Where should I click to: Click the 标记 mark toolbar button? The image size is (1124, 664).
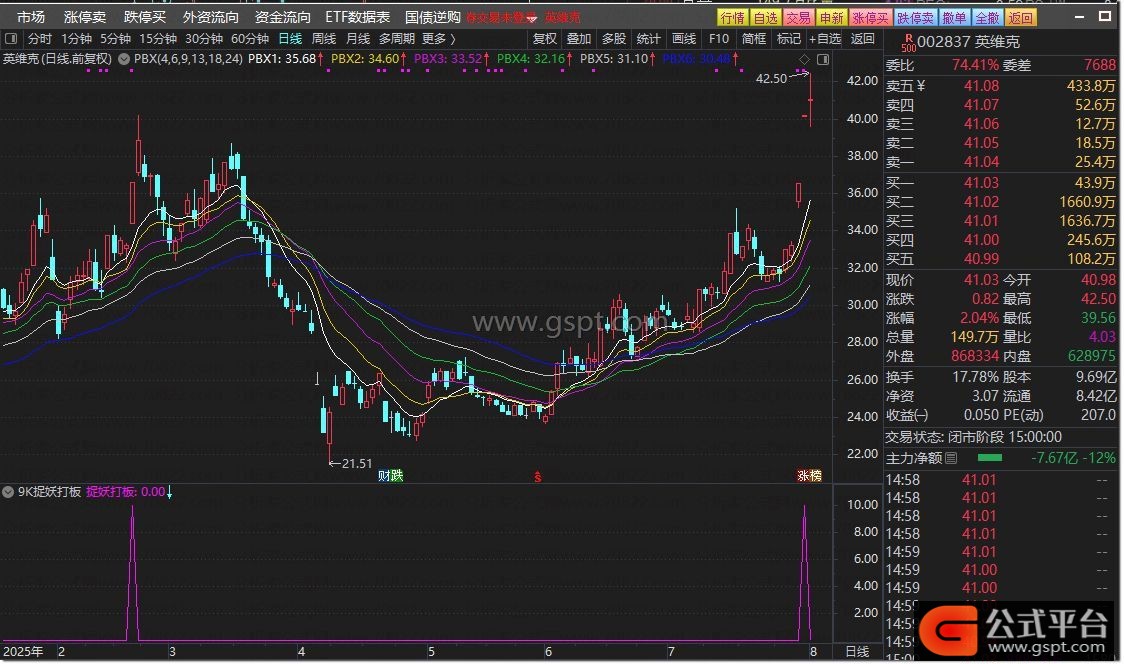tap(789, 39)
